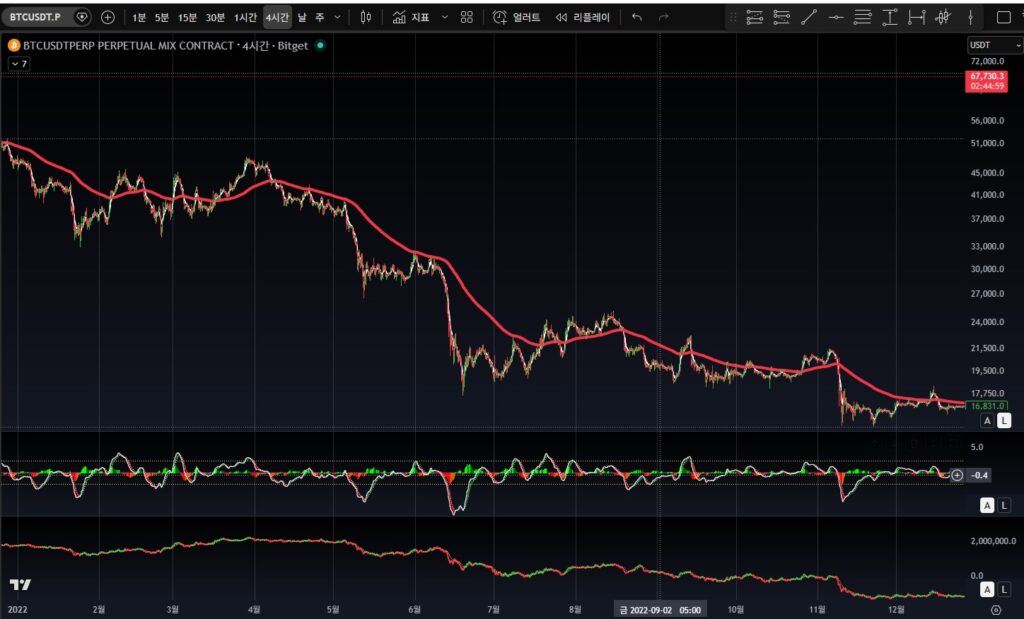Open the candlestick chart type selector
The image size is (1024, 619).
[x=366, y=17]
